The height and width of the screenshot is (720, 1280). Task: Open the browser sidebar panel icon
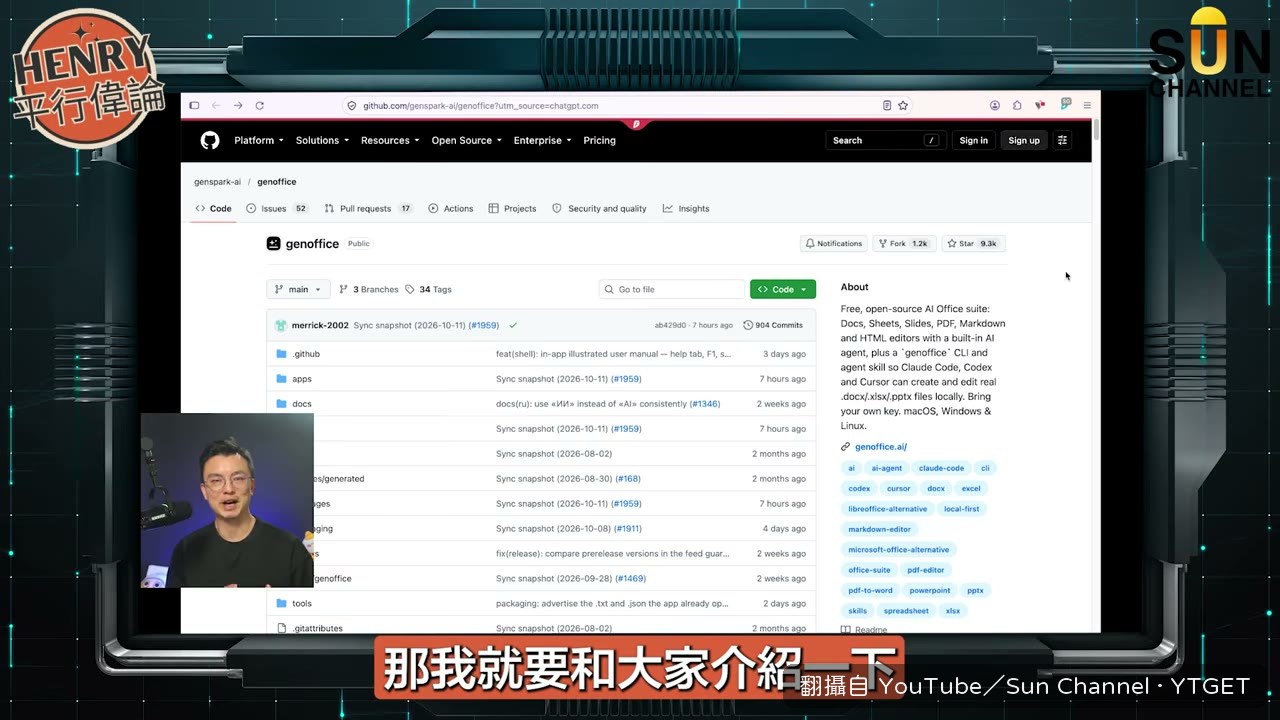pyautogui.click(x=194, y=105)
